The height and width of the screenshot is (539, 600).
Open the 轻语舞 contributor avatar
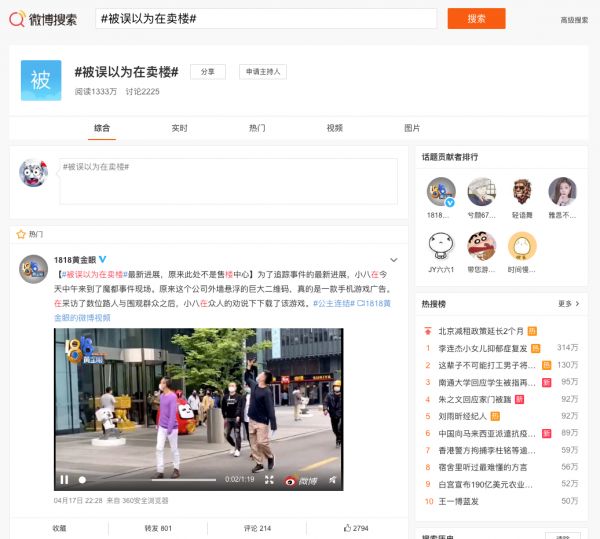click(x=522, y=192)
